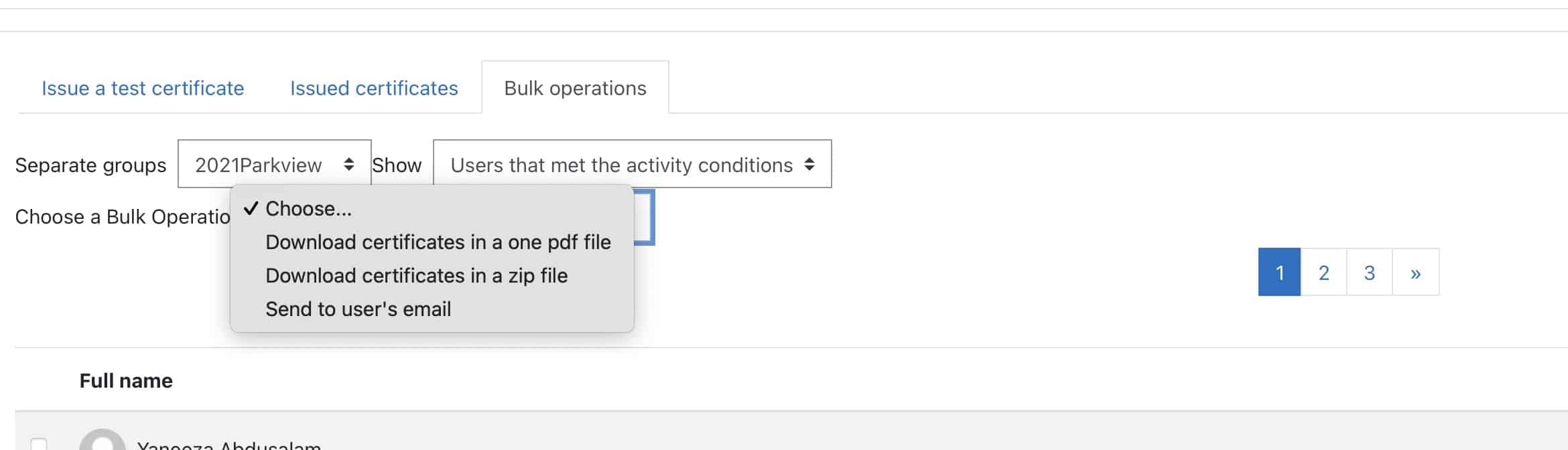Pick Send to user's email option

(x=432, y=309)
